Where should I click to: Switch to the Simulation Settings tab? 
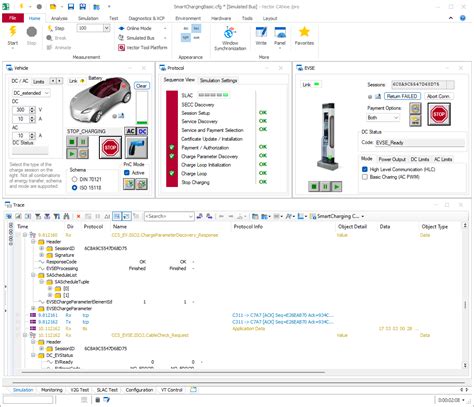point(218,80)
